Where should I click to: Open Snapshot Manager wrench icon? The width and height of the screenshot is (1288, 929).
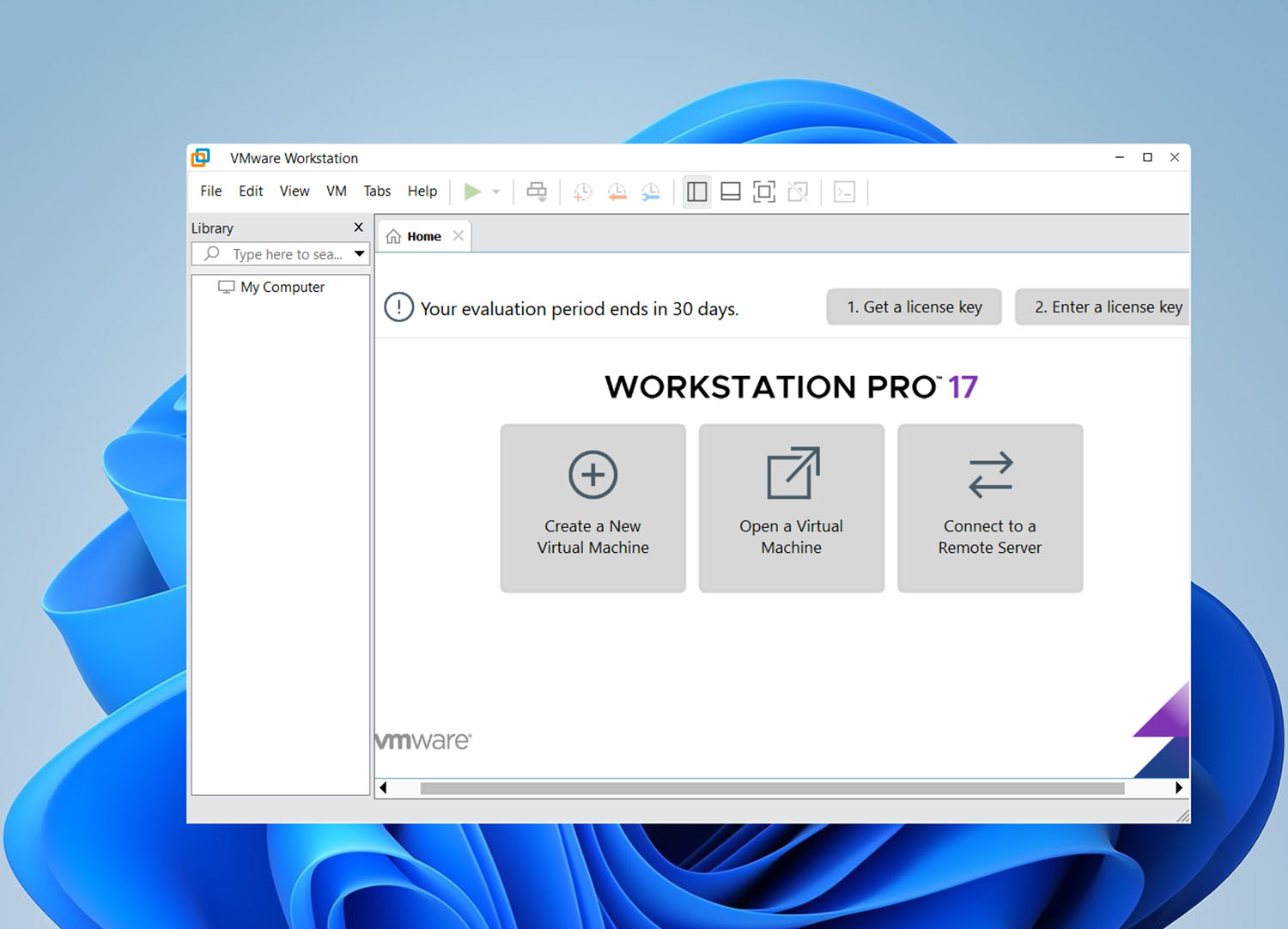(x=651, y=191)
